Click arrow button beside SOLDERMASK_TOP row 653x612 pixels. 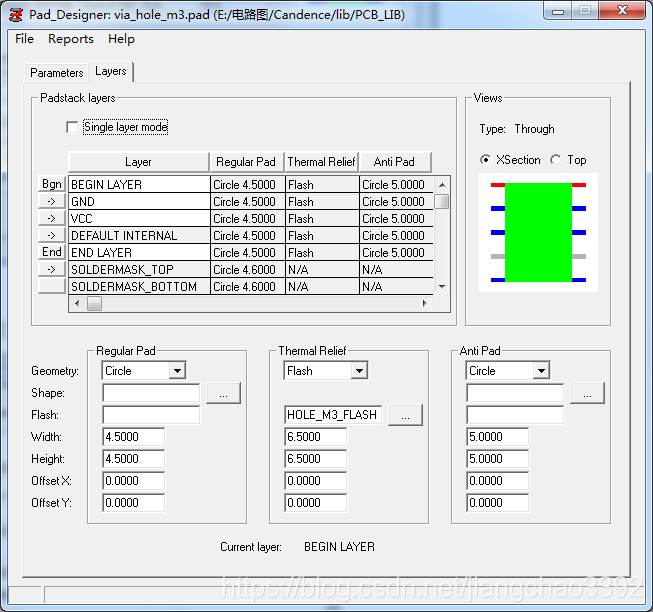[x=52, y=269]
